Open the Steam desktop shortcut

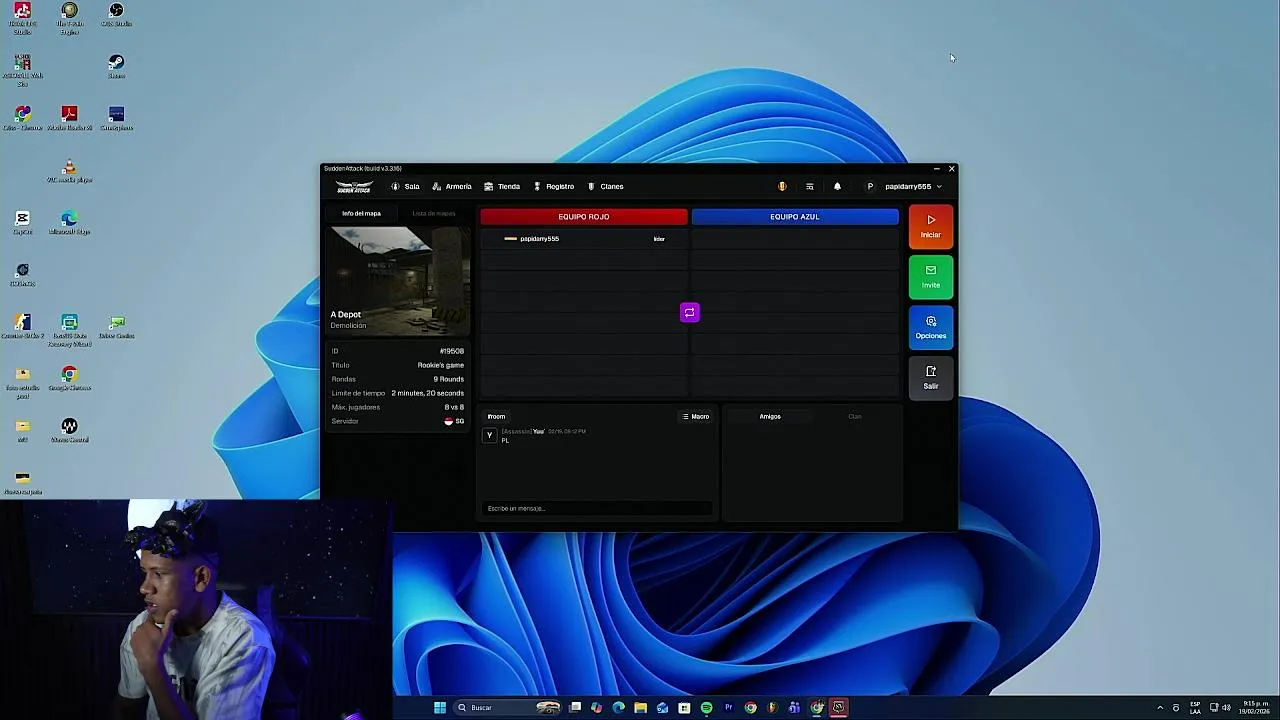(x=116, y=67)
